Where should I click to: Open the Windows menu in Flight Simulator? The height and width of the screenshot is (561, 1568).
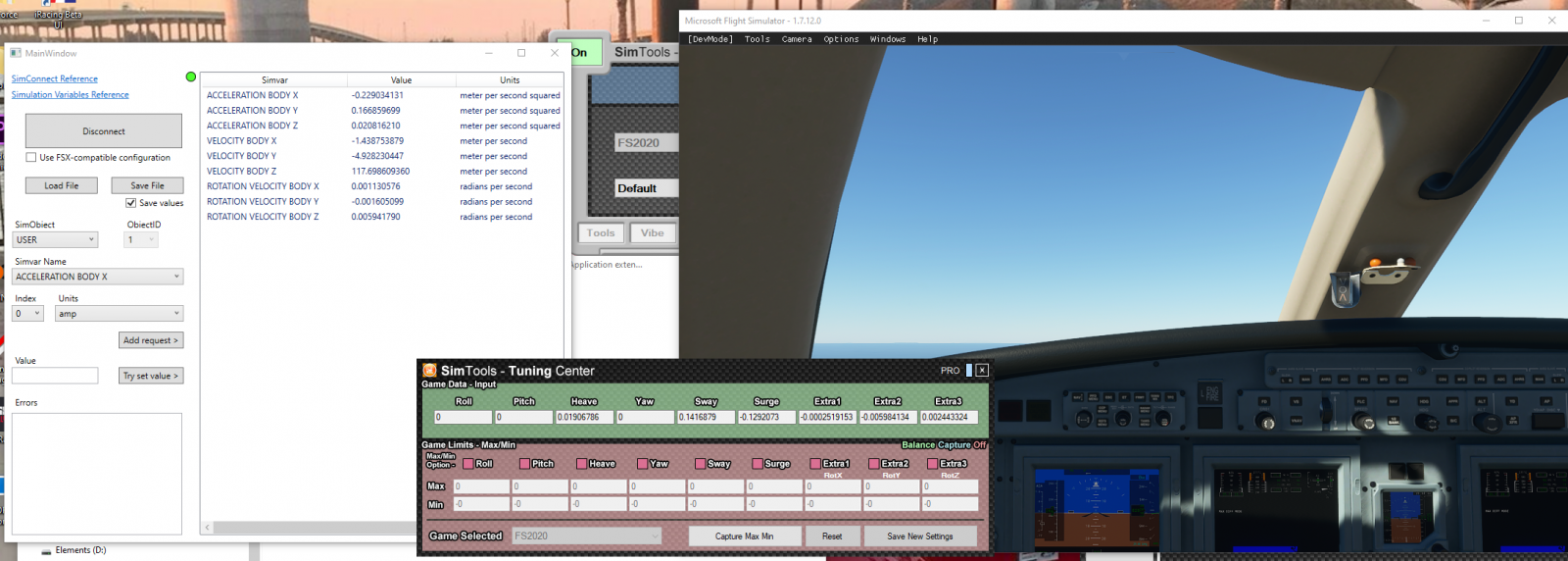888,39
